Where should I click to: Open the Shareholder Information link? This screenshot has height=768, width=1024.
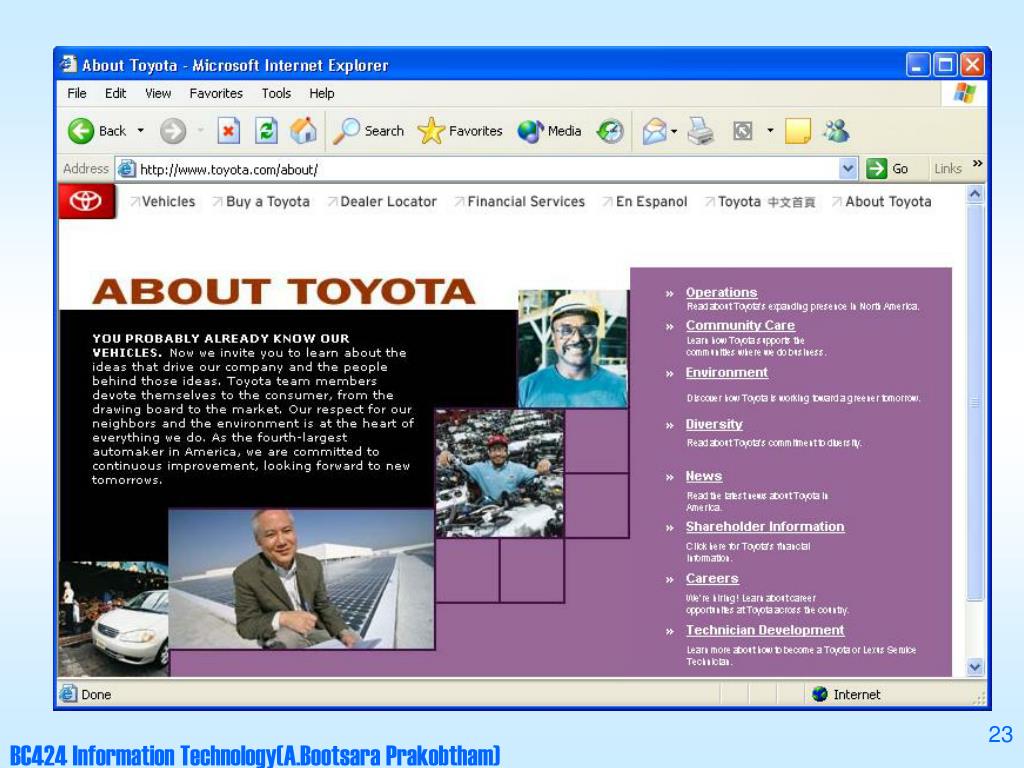(x=765, y=526)
